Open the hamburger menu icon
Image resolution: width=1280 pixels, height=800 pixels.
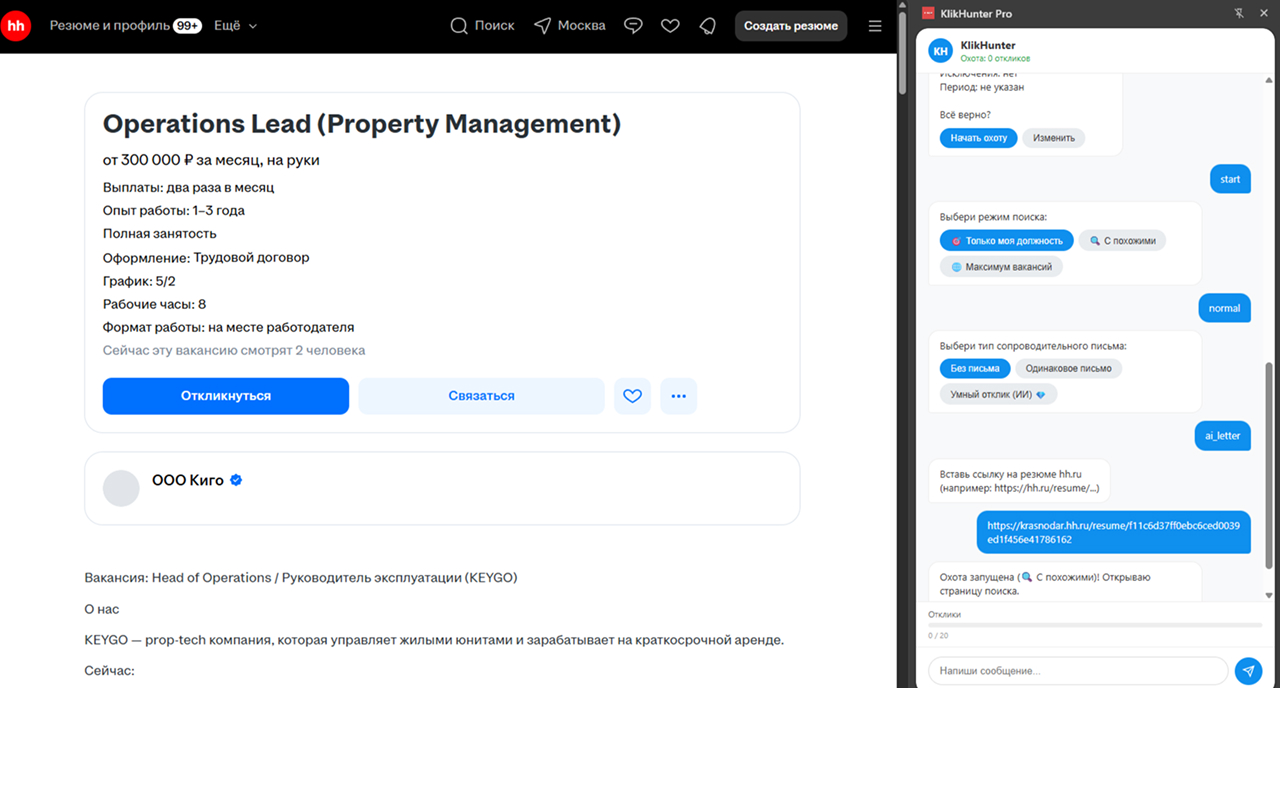[875, 26]
